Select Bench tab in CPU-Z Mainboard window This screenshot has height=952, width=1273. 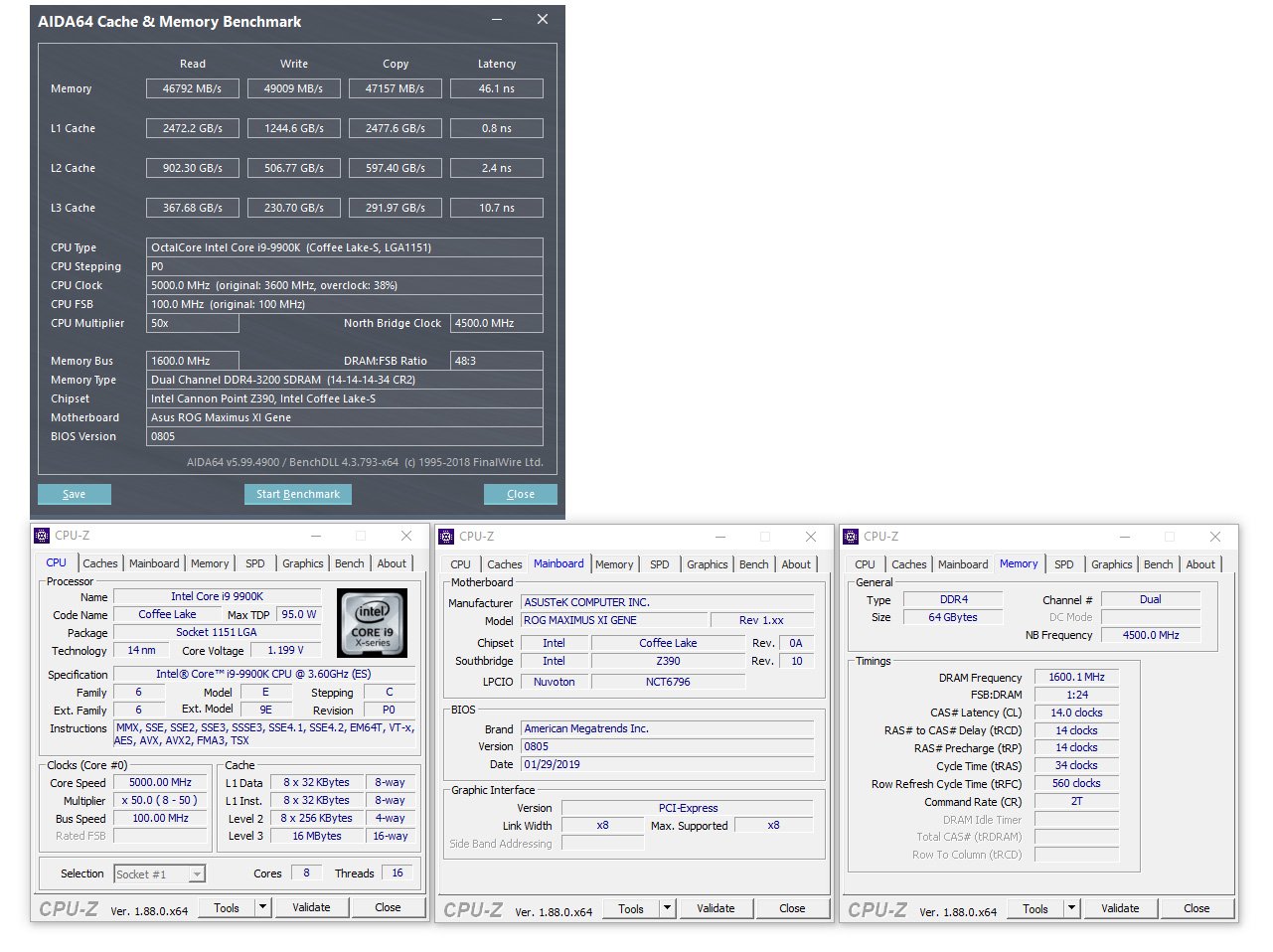point(753,564)
